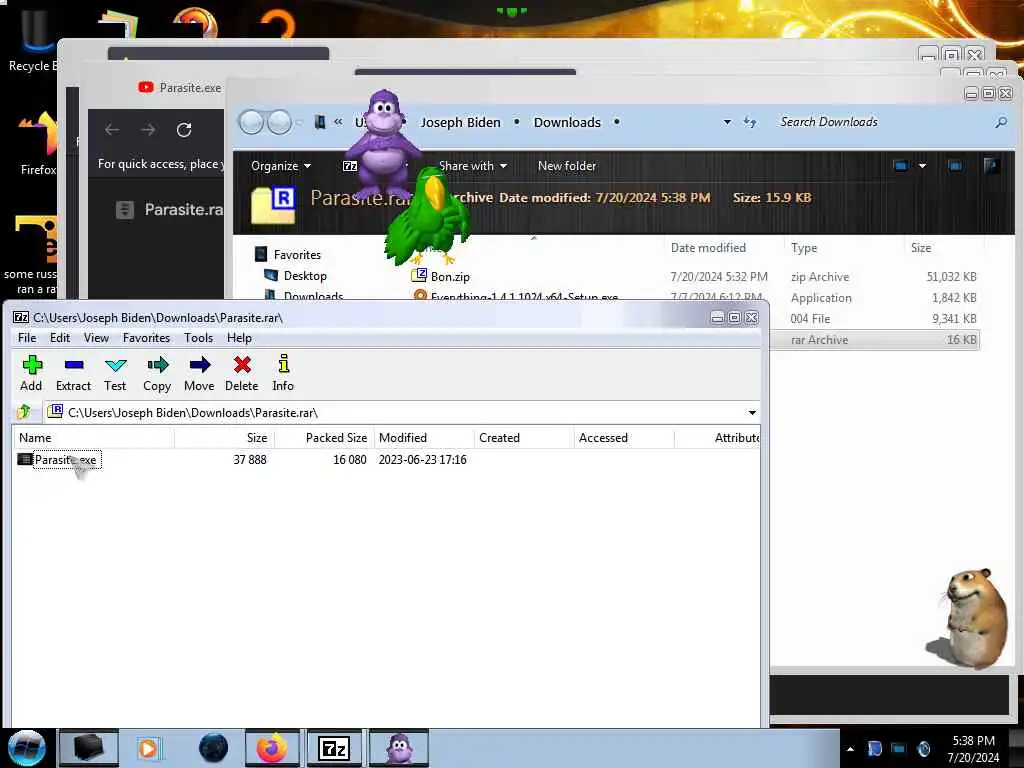Click the browser forward arrow
The image size is (1024, 768).
[148, 130]
